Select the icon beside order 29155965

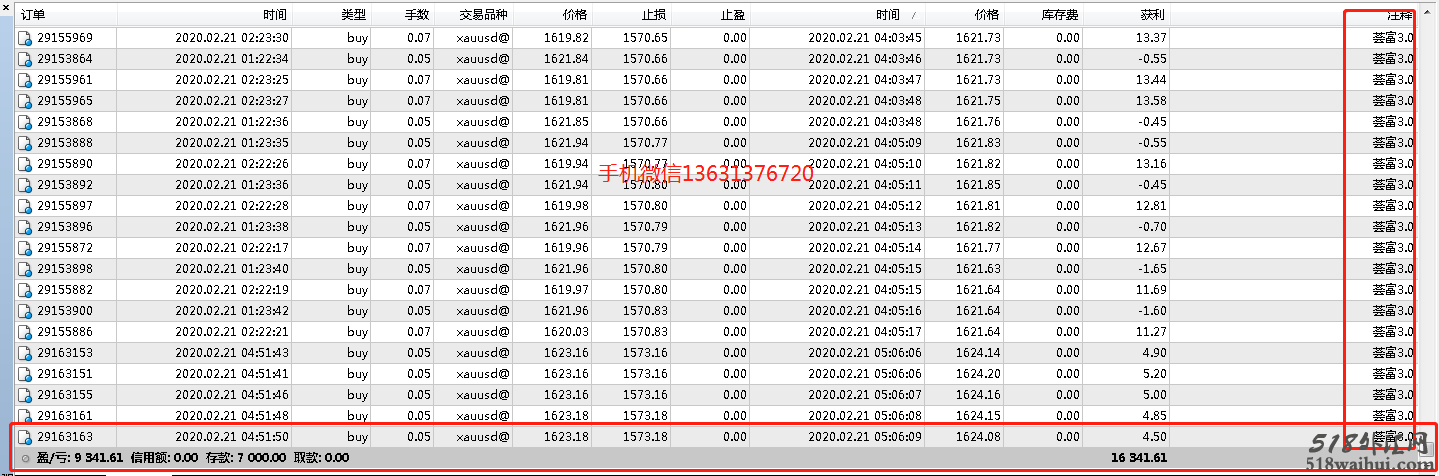coord(25,101)
